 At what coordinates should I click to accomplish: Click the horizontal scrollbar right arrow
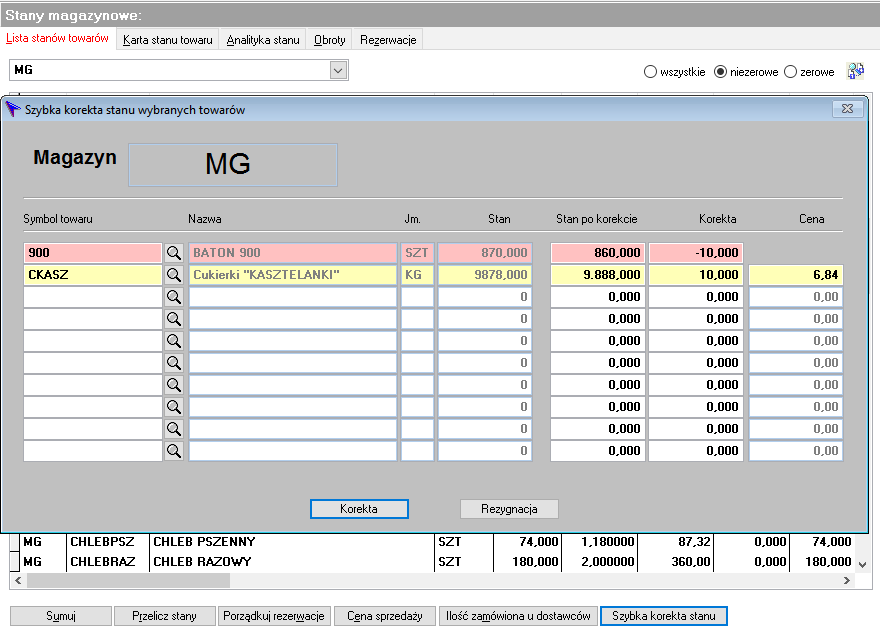click(847, 581)
